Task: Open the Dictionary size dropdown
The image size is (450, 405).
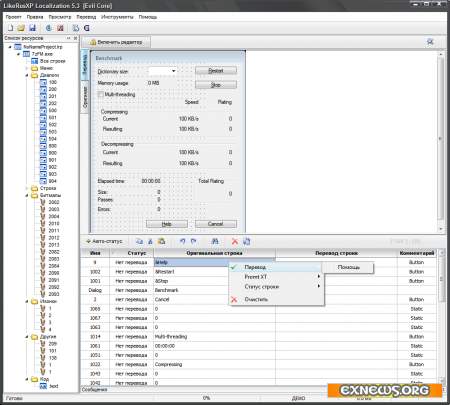Action: coord(174,71)
